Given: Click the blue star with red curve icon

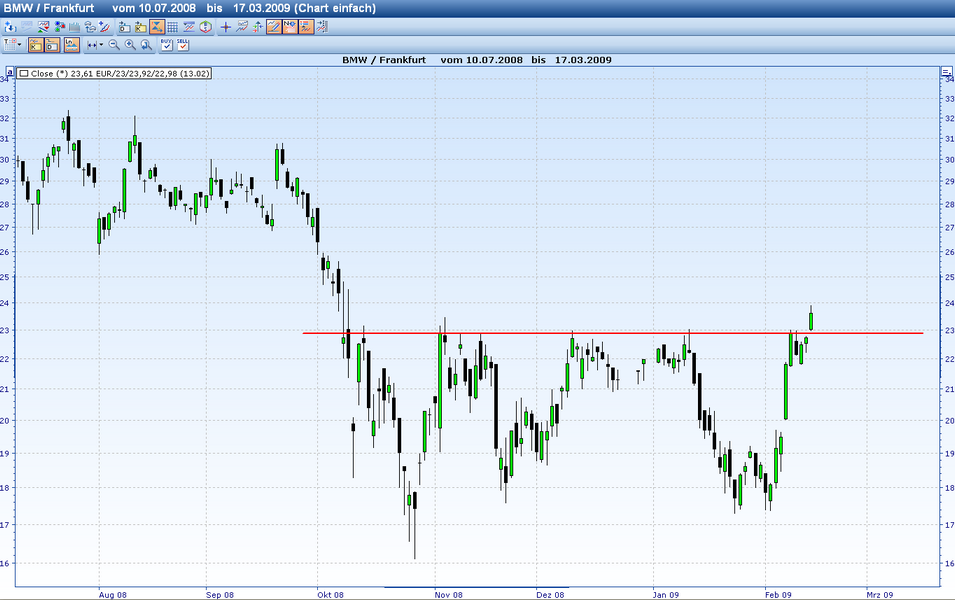Looking at the screenshot, I should pos(105,27).
